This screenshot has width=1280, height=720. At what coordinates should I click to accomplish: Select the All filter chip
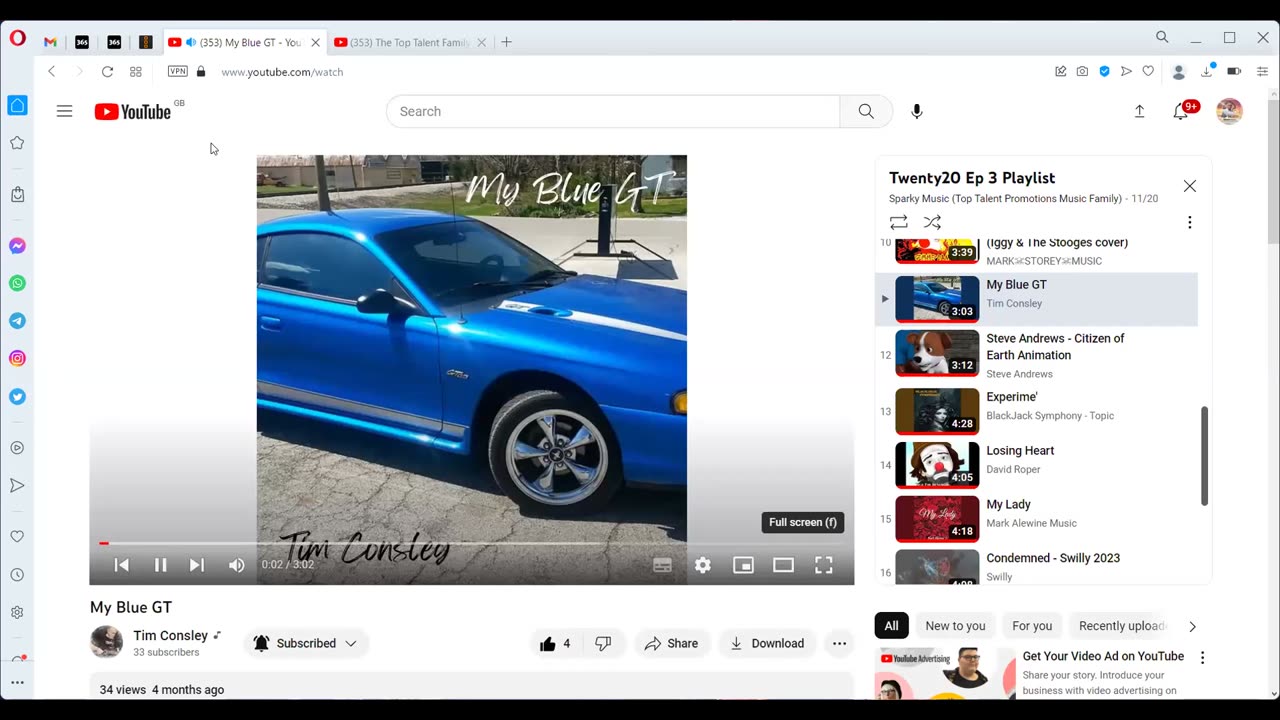point(891,626)
